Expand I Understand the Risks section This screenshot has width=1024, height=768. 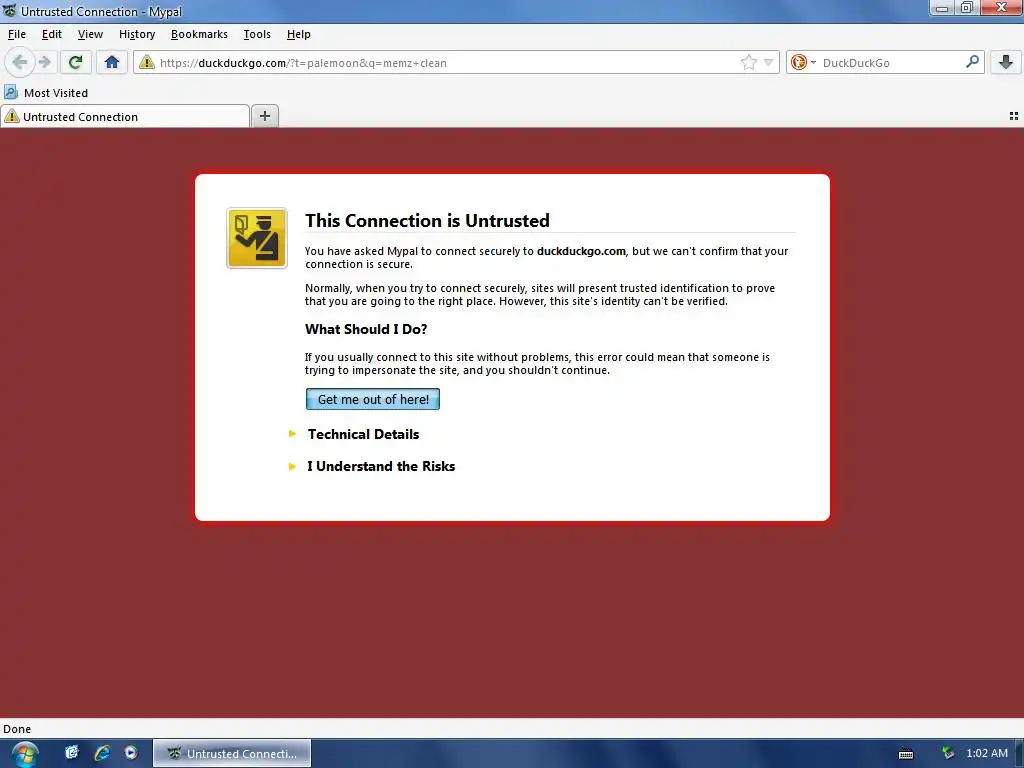(381, 466)
